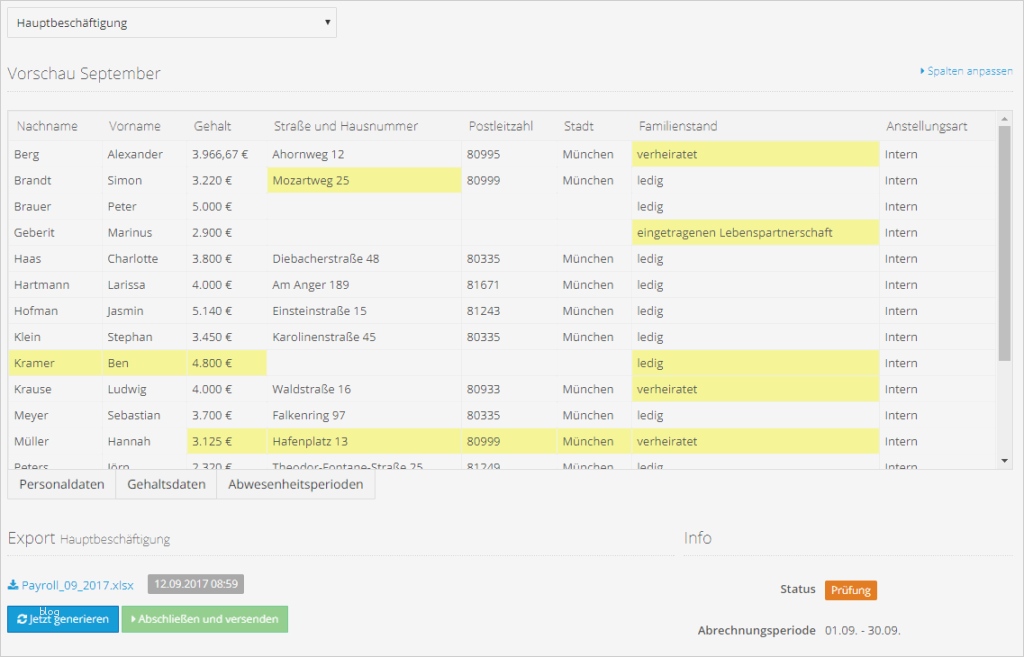
Task: Click the scrollbar down arrow of the table
Action: [x=1004, y=461]
